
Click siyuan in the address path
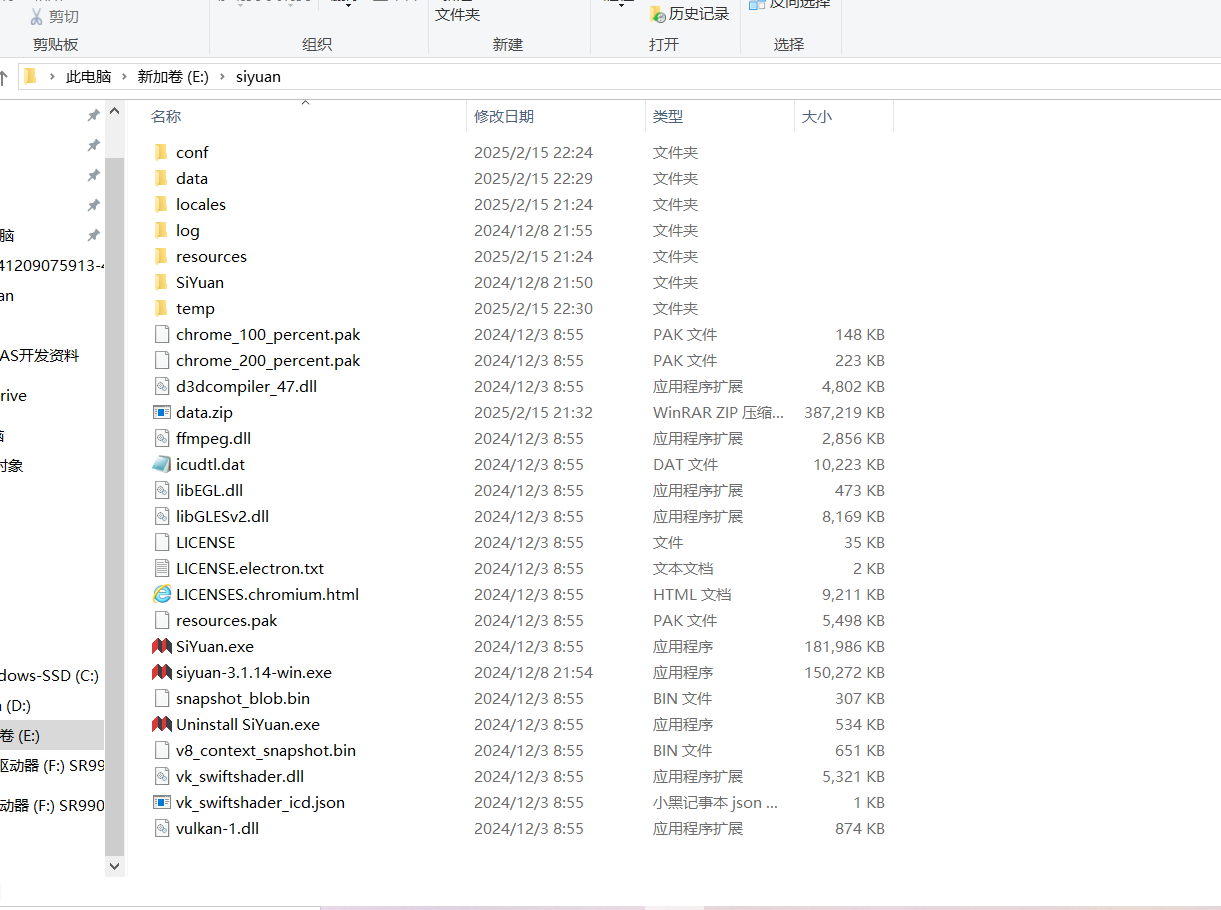(x=258, y=76)
